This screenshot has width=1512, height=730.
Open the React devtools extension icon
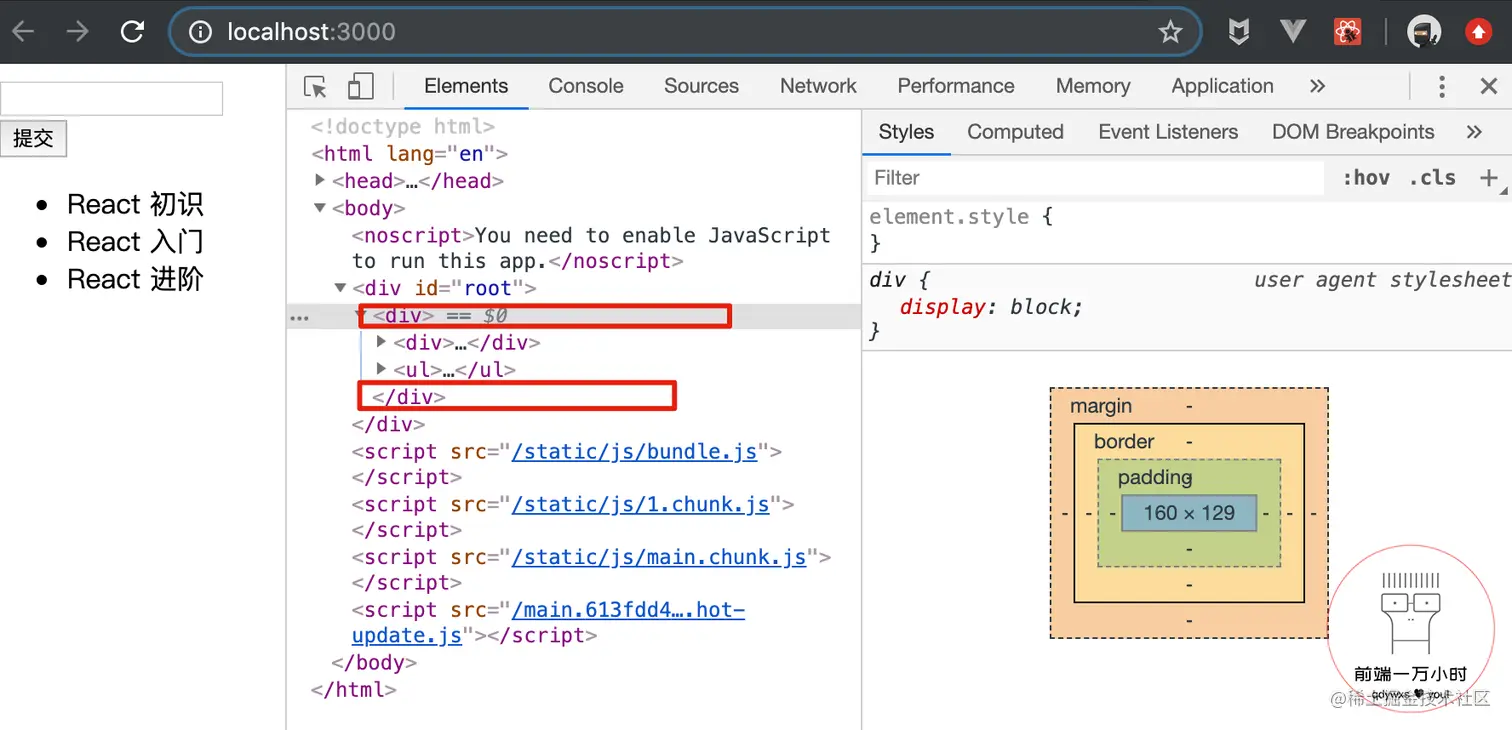tap(1348, 32)
